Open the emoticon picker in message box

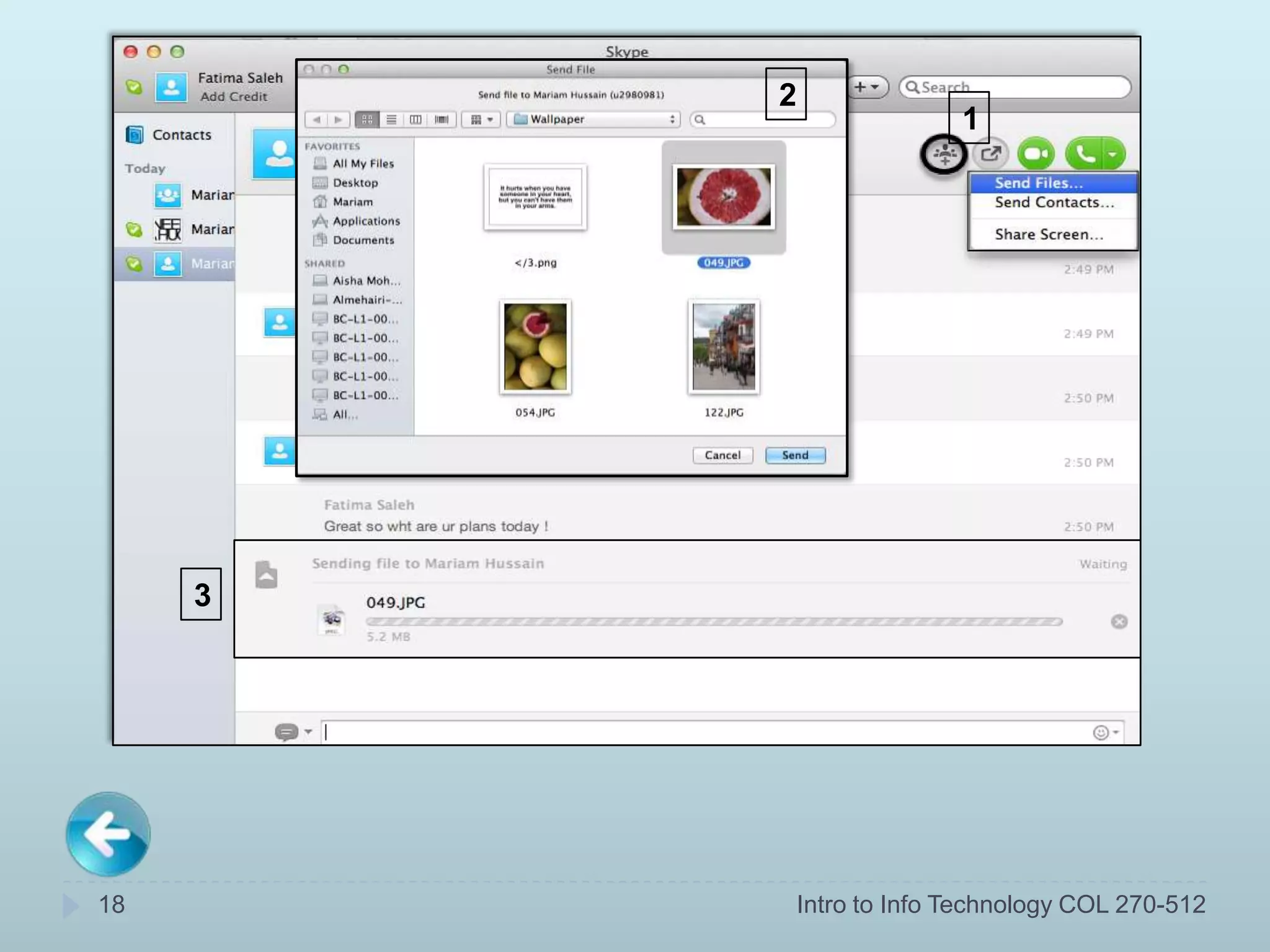click(x=1101, y=733)
